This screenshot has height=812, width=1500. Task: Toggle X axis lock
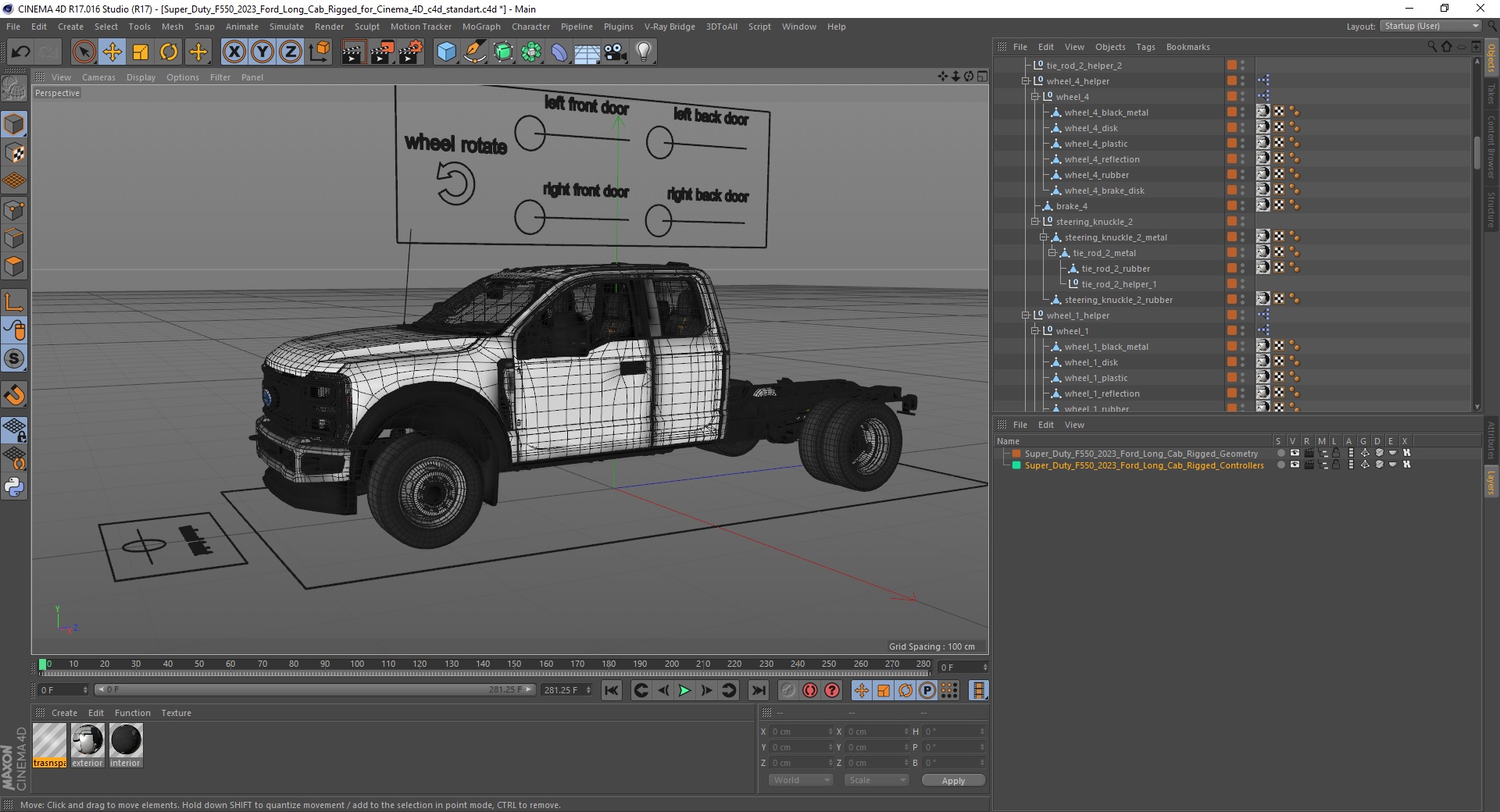coord(234,52)
